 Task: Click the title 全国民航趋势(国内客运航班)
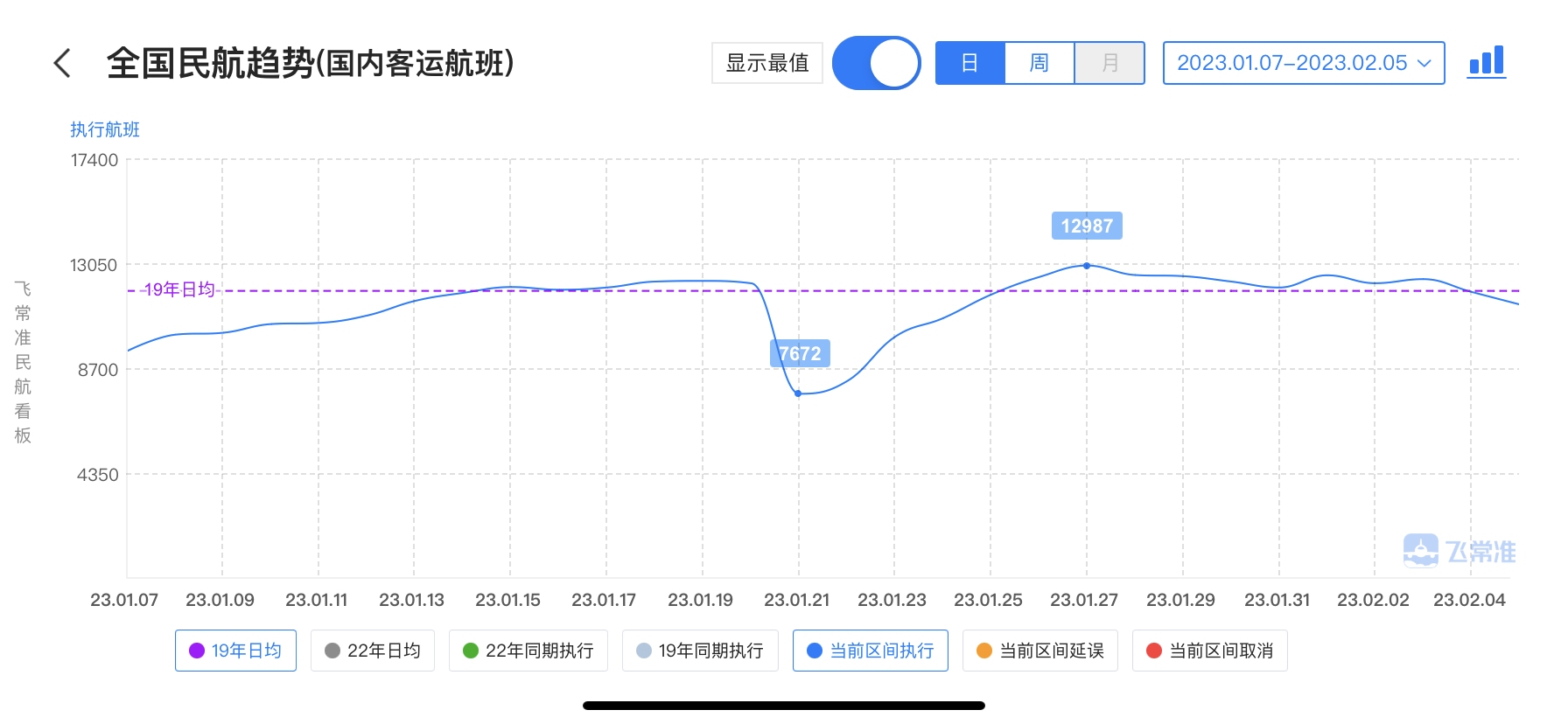(x=311, y=63)
